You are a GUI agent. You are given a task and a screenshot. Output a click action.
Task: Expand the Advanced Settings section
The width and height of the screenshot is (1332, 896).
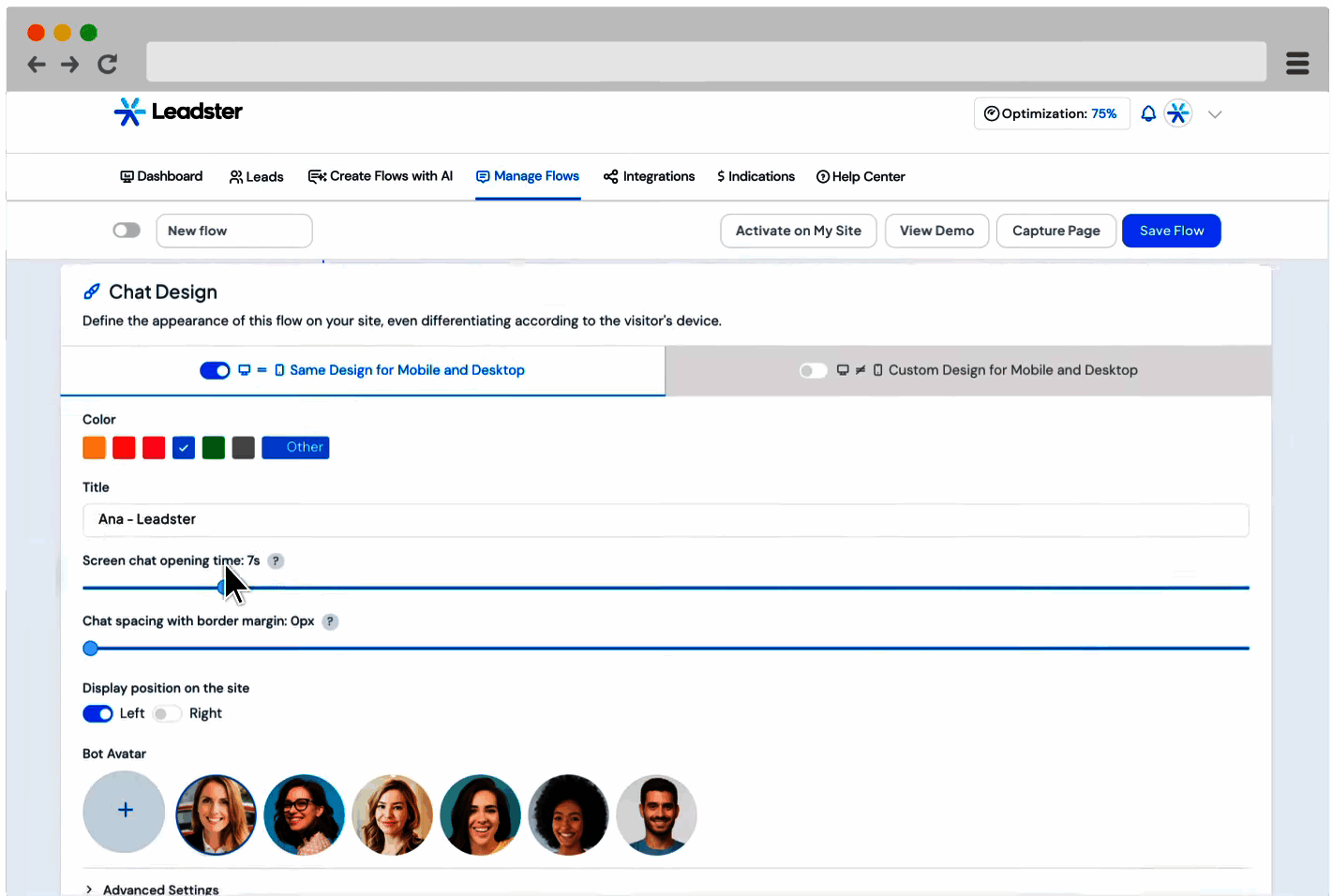coord(152,889)
